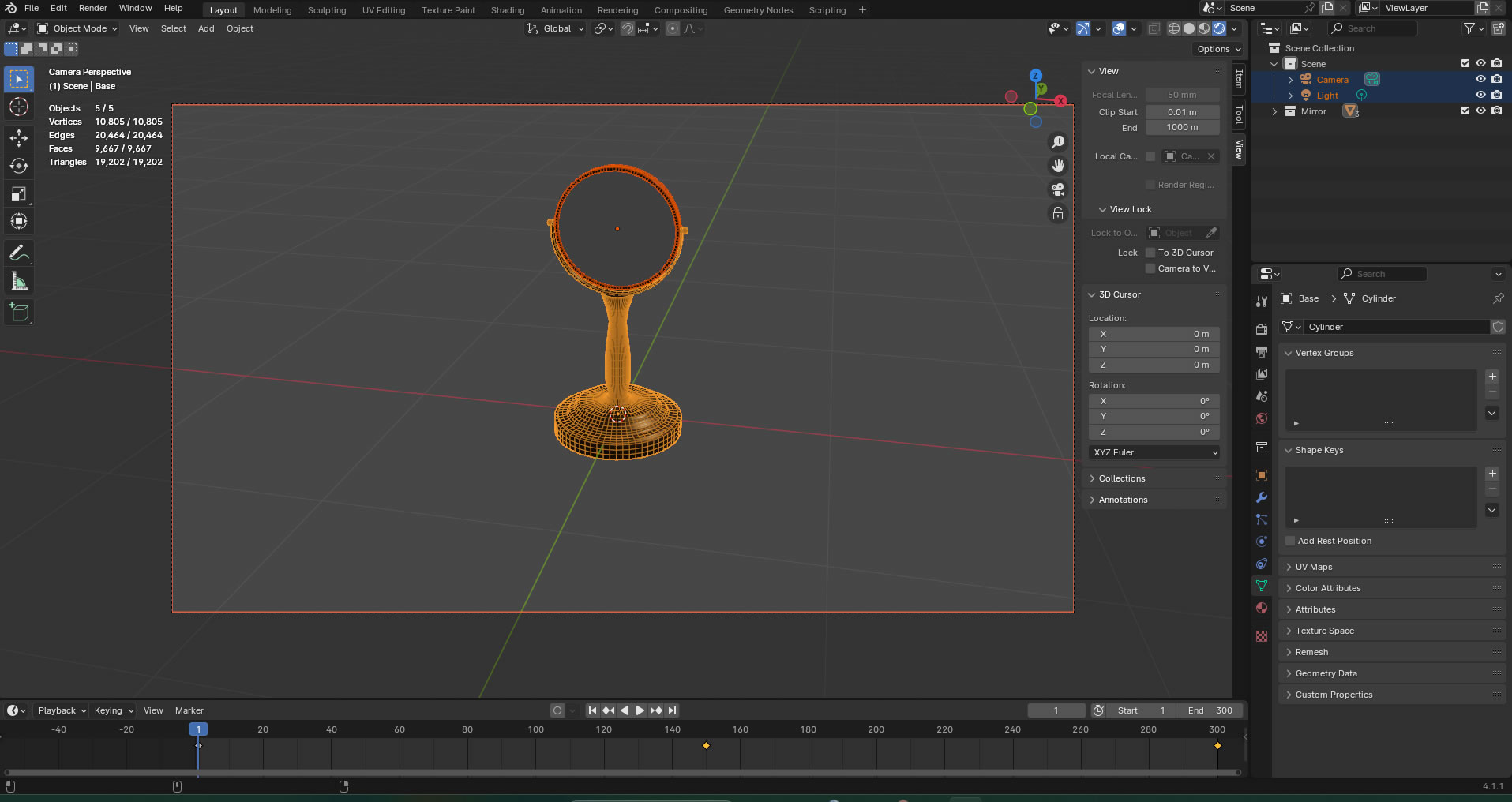Screen dimensions: 1512x802
Task: Open the Material properties tab
Action: pos(1262,608)
